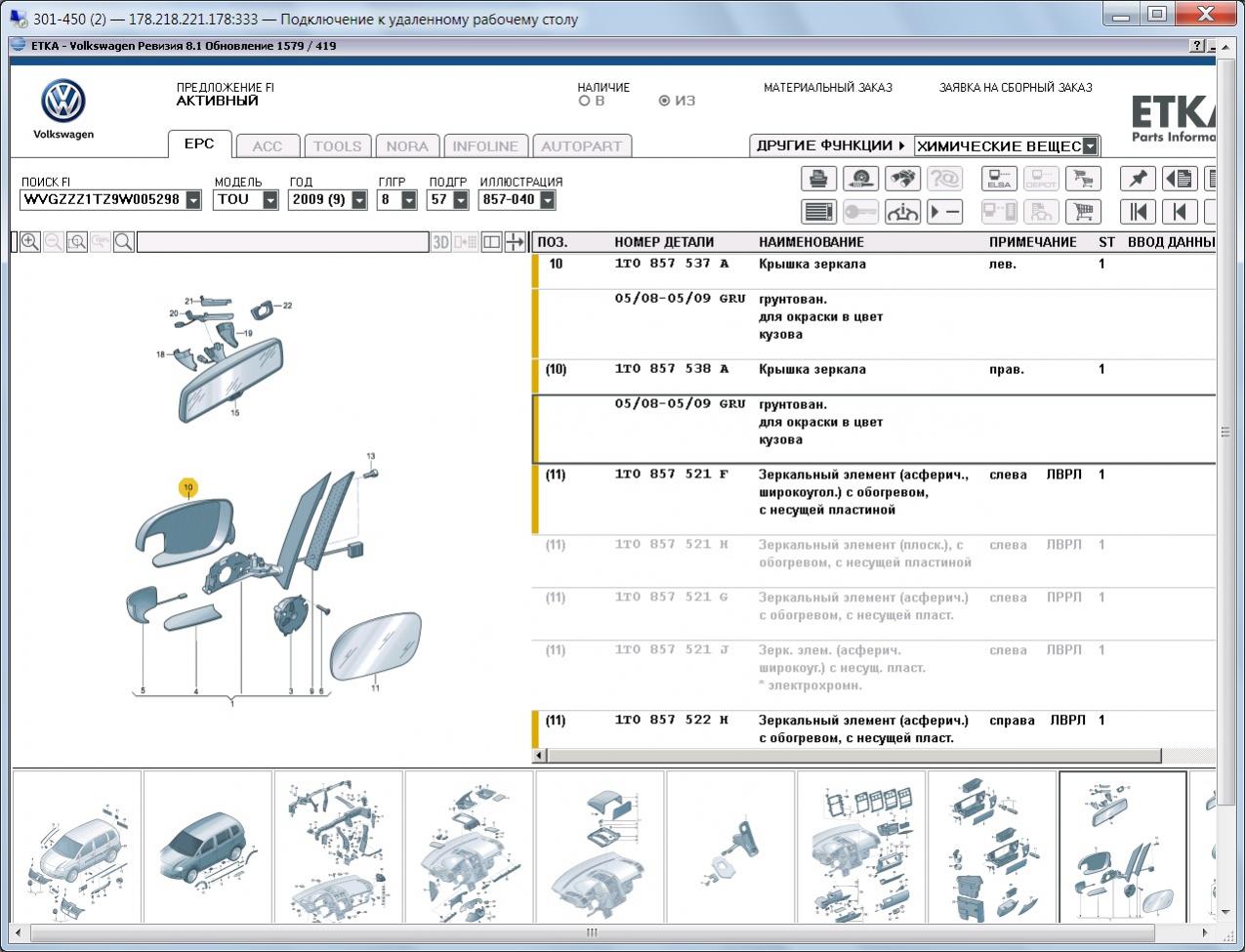
Task: Select part row 1T0 857 537 A
Action: tap(874, 271)
